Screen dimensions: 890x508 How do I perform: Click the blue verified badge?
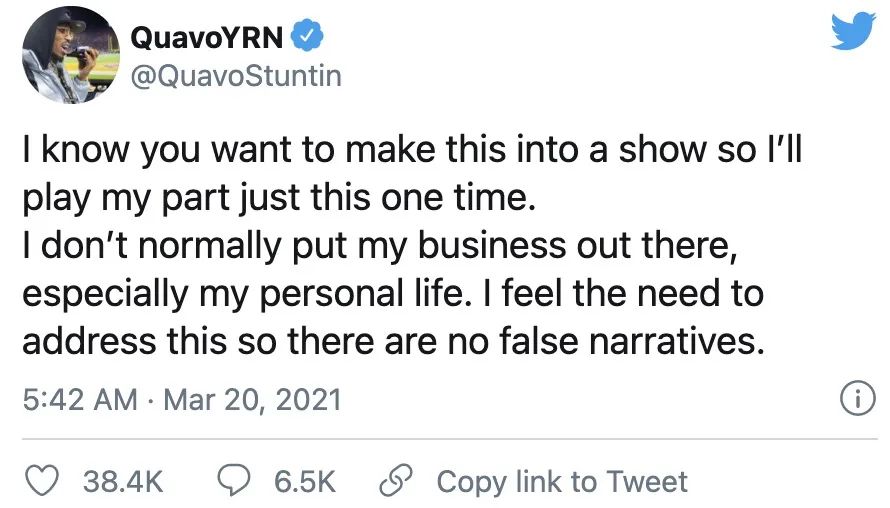(308, 38)
